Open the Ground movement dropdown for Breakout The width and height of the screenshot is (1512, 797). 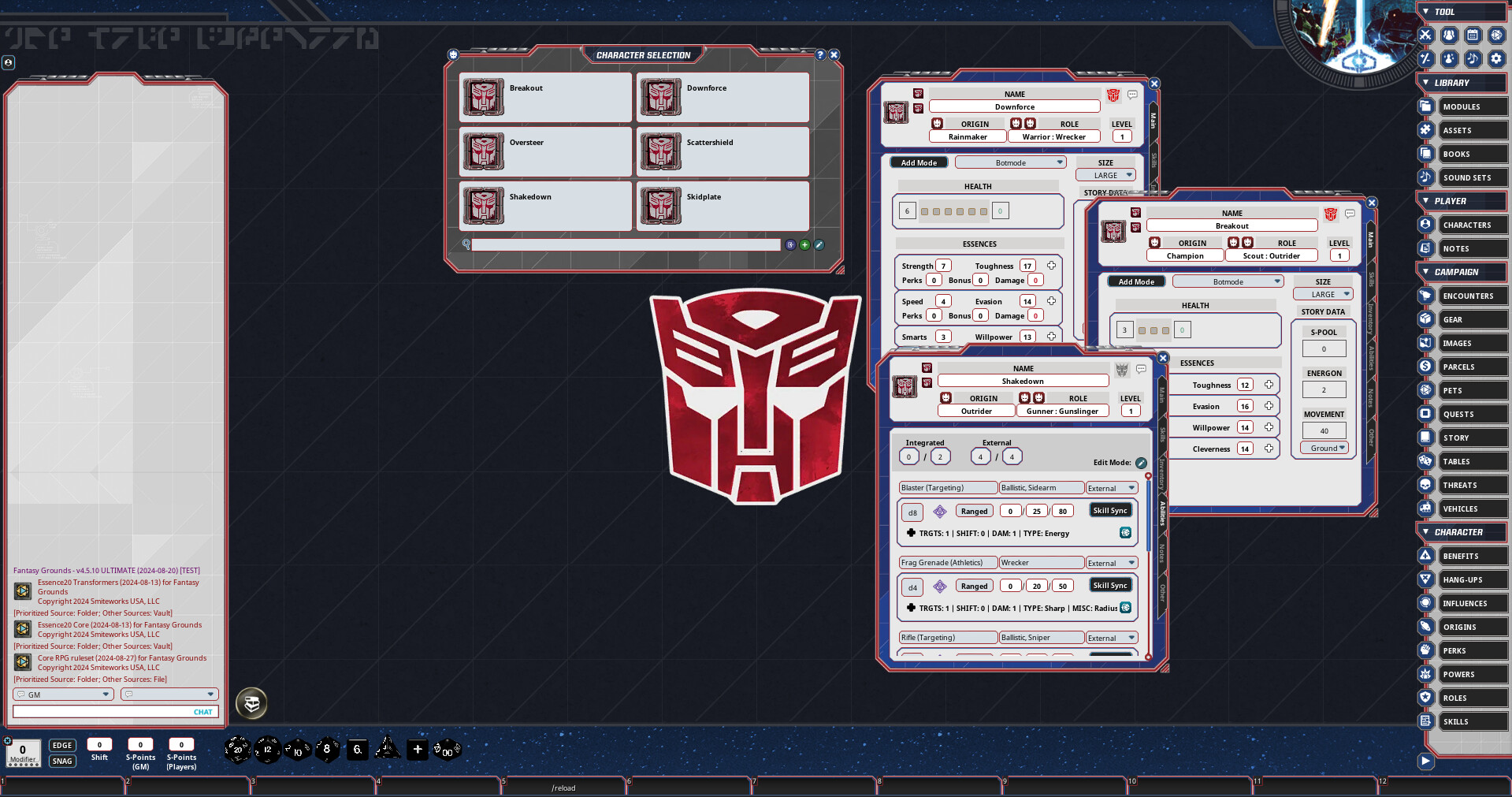(1324, 447)
